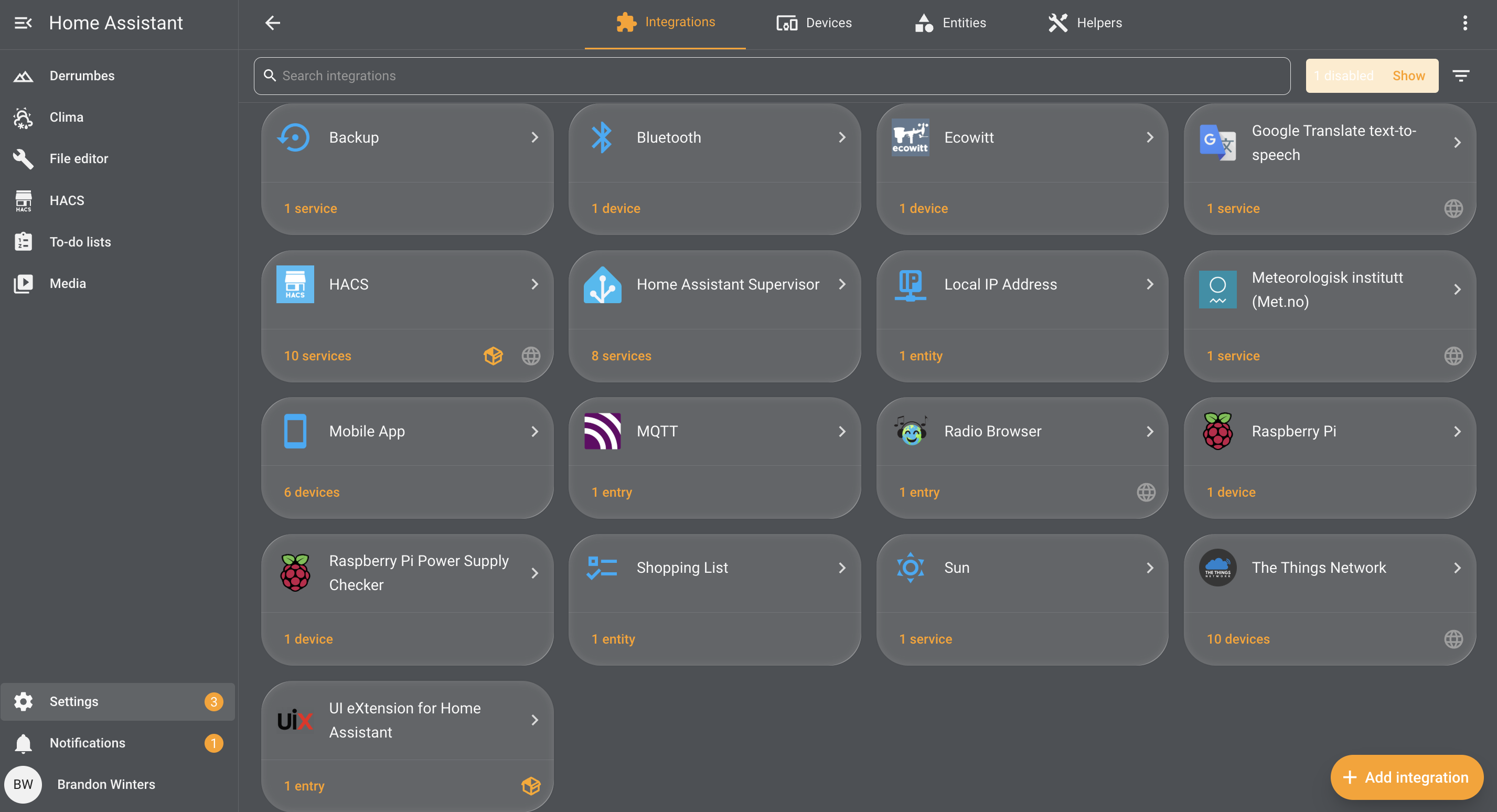
Task: Click the Raspberry Pi card's raspberry icon
Action: tap(1217, 431)
